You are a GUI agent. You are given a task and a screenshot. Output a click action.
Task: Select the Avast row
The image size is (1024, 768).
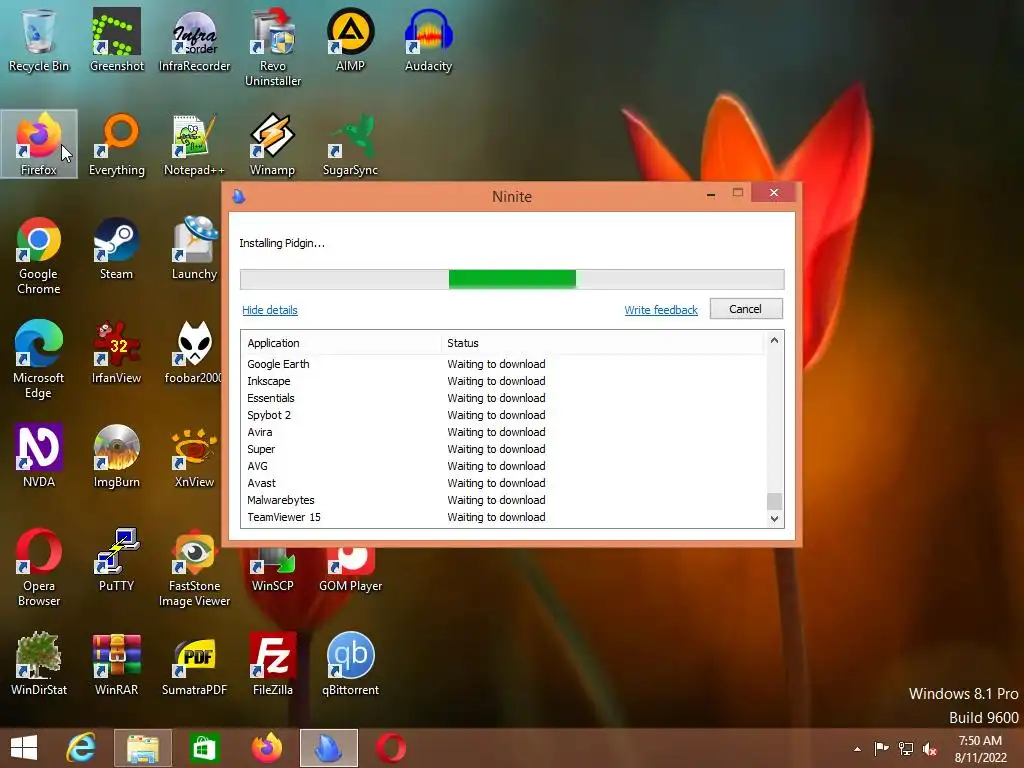[504, 483]
